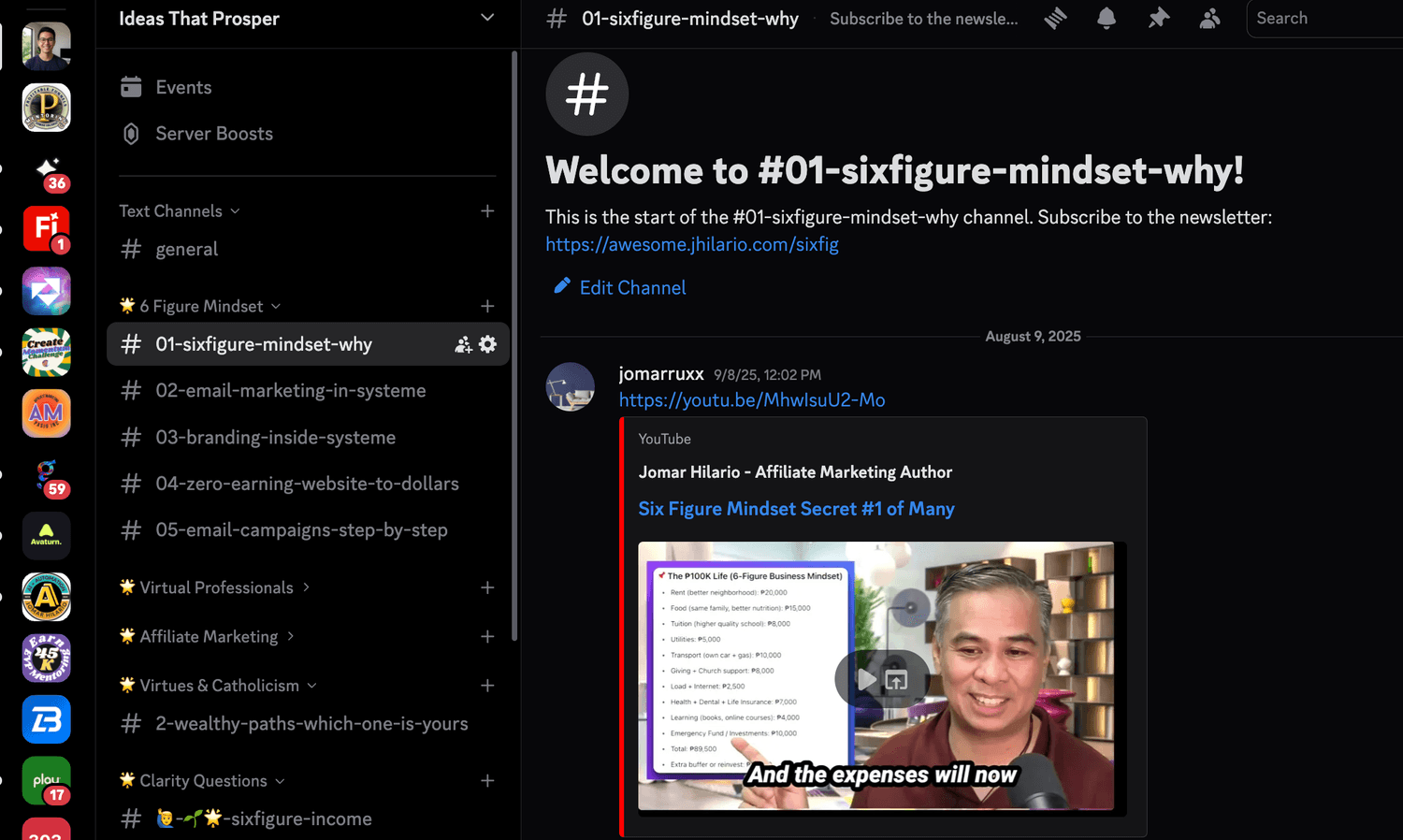
Task: Add channel to Virtual Professionals category
Action: tap(487, 587)
